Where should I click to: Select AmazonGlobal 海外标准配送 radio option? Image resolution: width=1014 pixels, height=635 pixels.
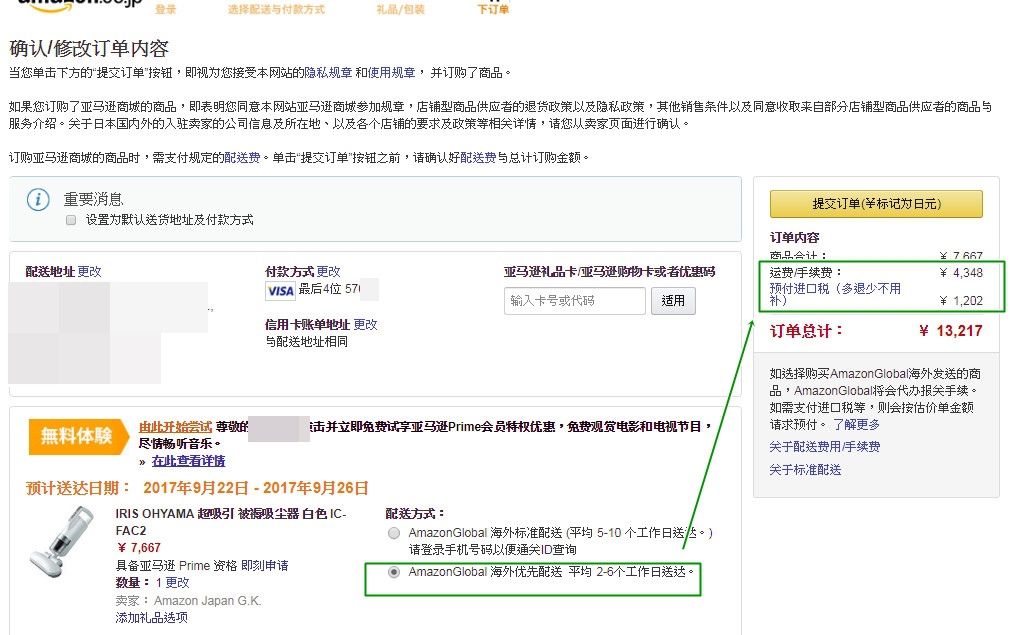tap(394, 533)
